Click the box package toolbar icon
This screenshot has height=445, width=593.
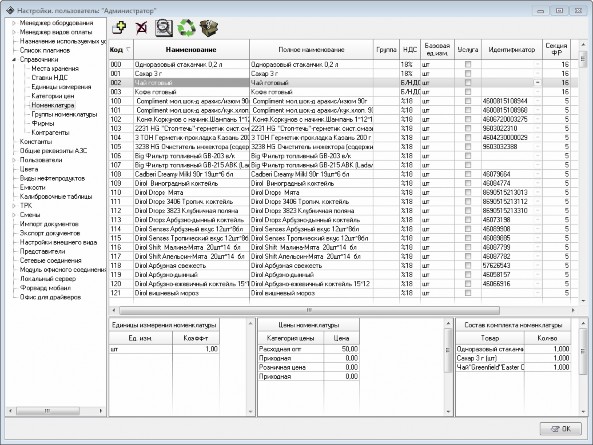click(x=209, y=28)
